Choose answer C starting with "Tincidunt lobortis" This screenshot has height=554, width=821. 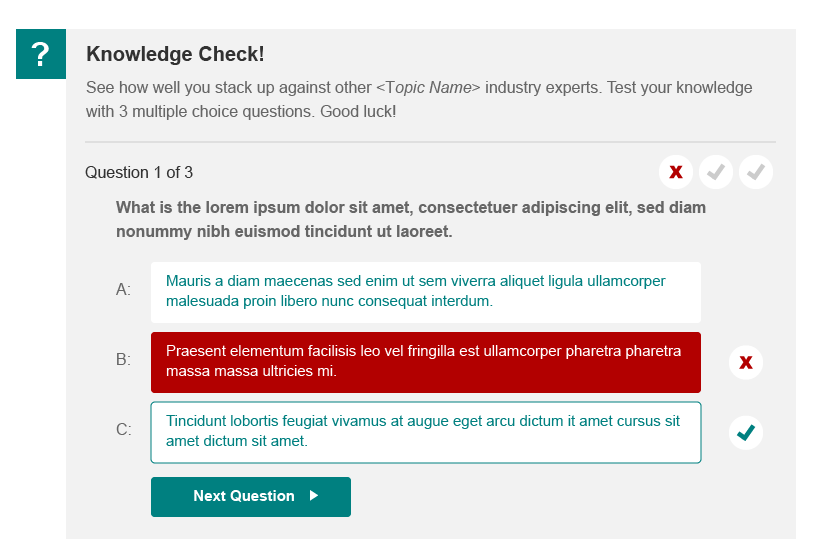425,433
